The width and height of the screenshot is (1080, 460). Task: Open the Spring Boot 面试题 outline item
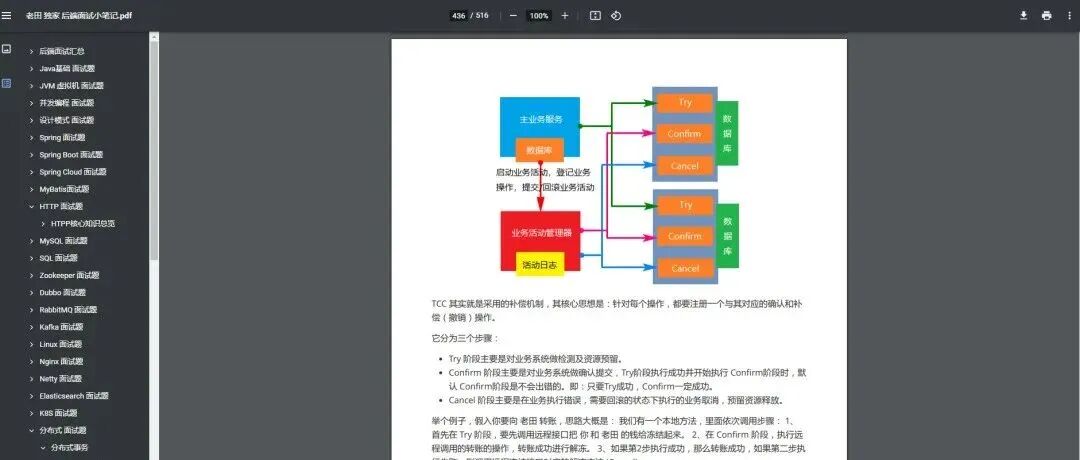(x=71, y=154)
